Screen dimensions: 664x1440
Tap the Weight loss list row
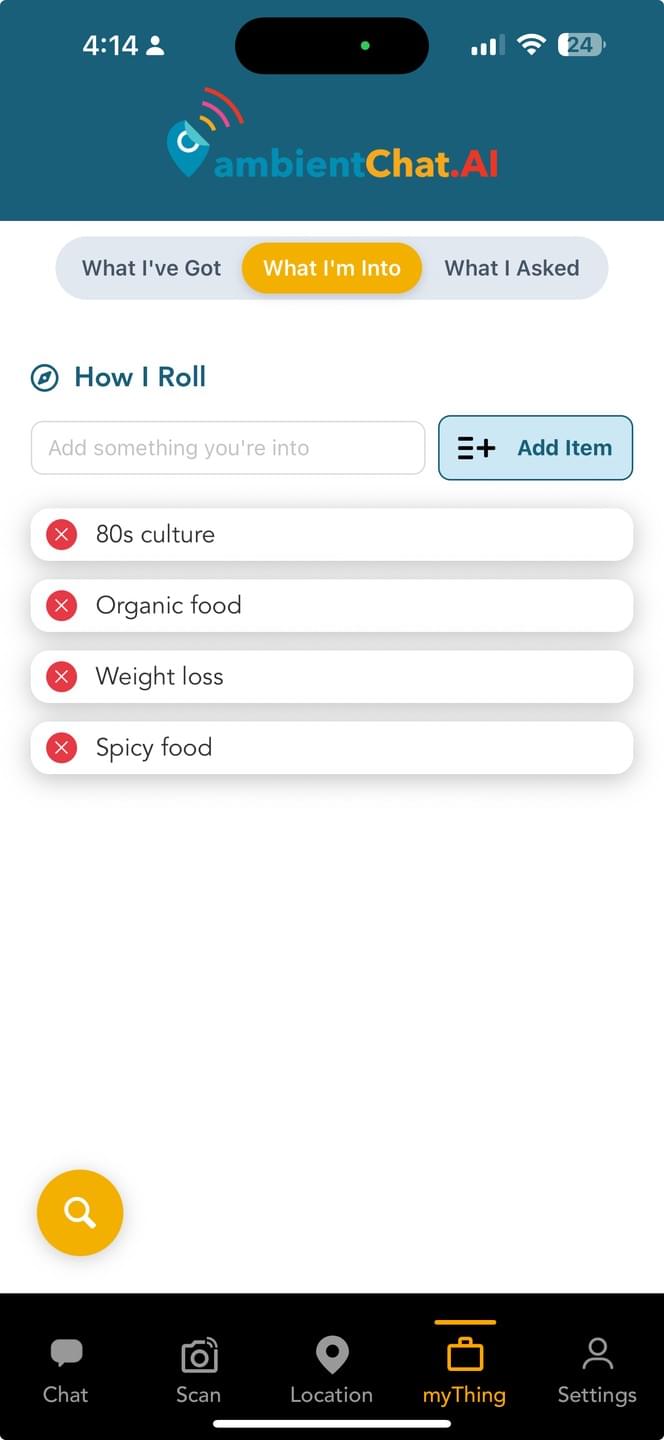[x=350, y=677]
